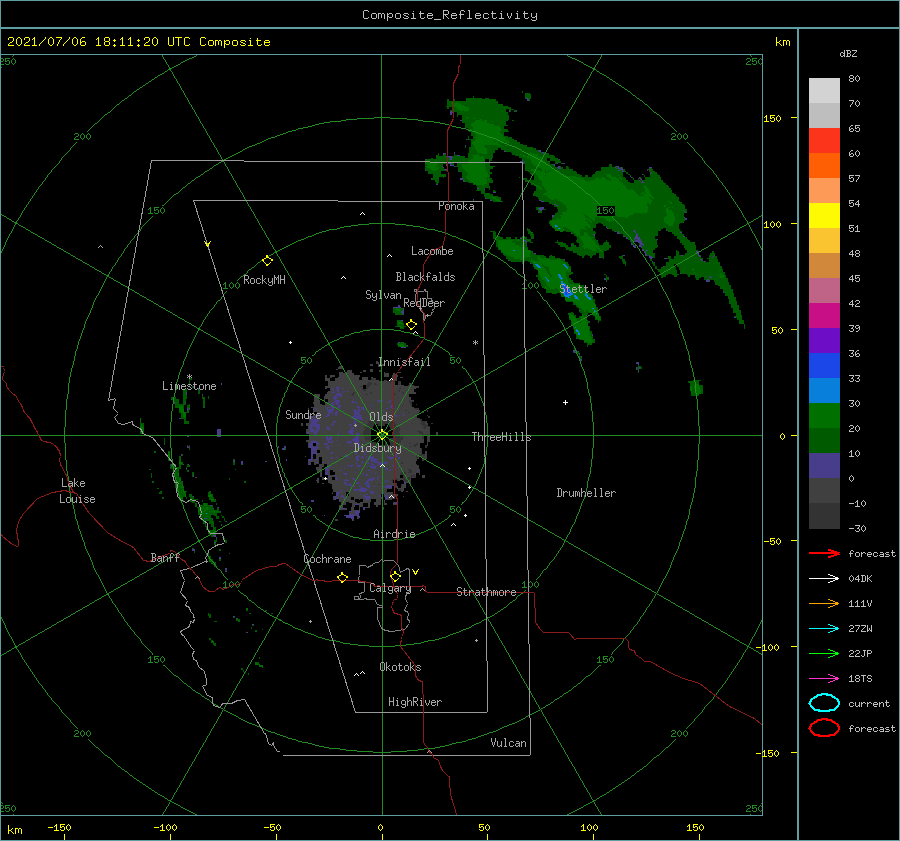900x841 pixels.
Task: Click the yellow diamond marker above Calgary label
Action: 395,576
